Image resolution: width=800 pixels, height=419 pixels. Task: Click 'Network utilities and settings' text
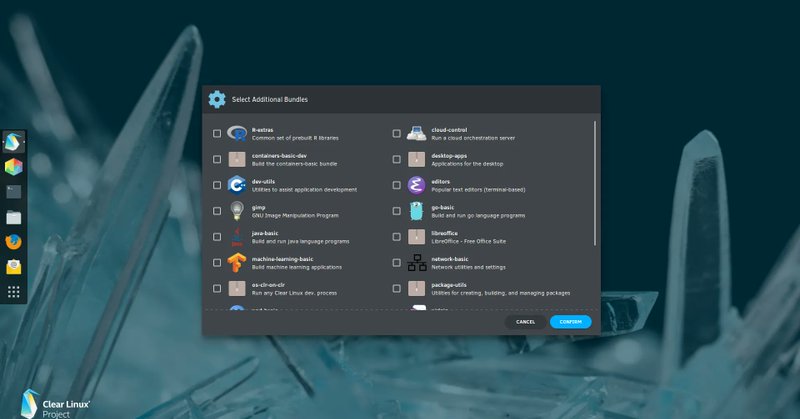point(468,267)
